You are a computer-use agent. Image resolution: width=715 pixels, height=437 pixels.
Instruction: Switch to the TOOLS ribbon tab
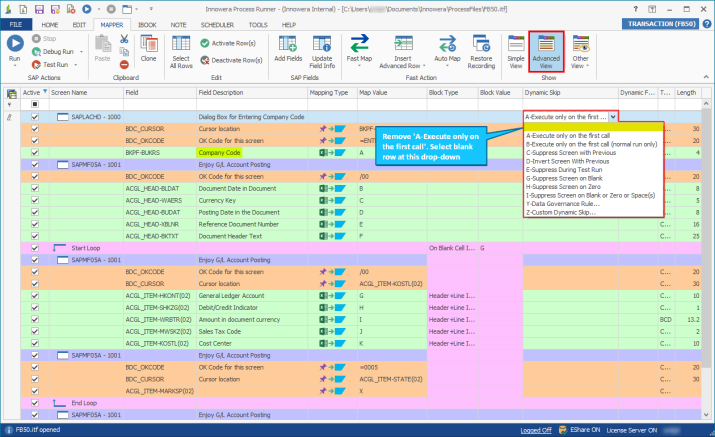(257, 23)
